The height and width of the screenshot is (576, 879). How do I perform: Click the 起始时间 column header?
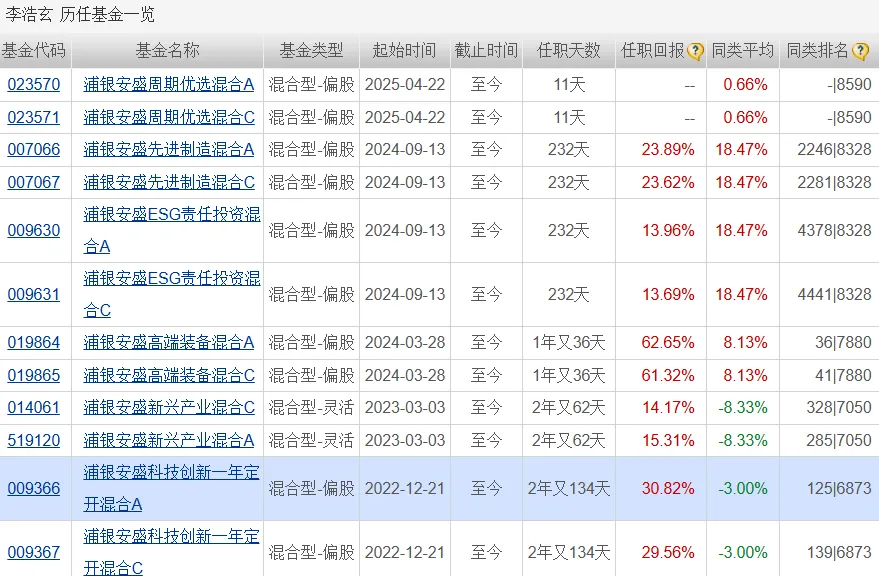pyautogui.click(x=404, y=51)
